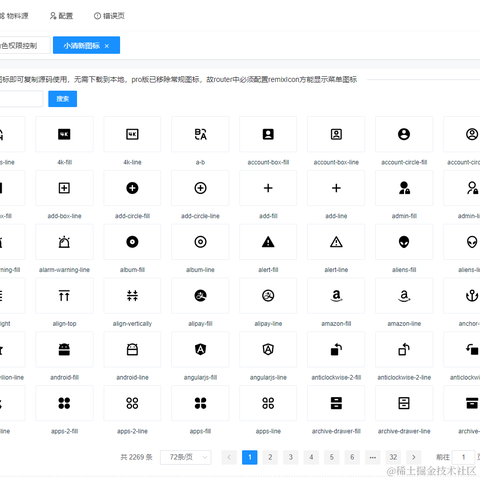Go to page 2
This screenshot has height=480, width=480.
pyautogui.click(x=270, y=457)
